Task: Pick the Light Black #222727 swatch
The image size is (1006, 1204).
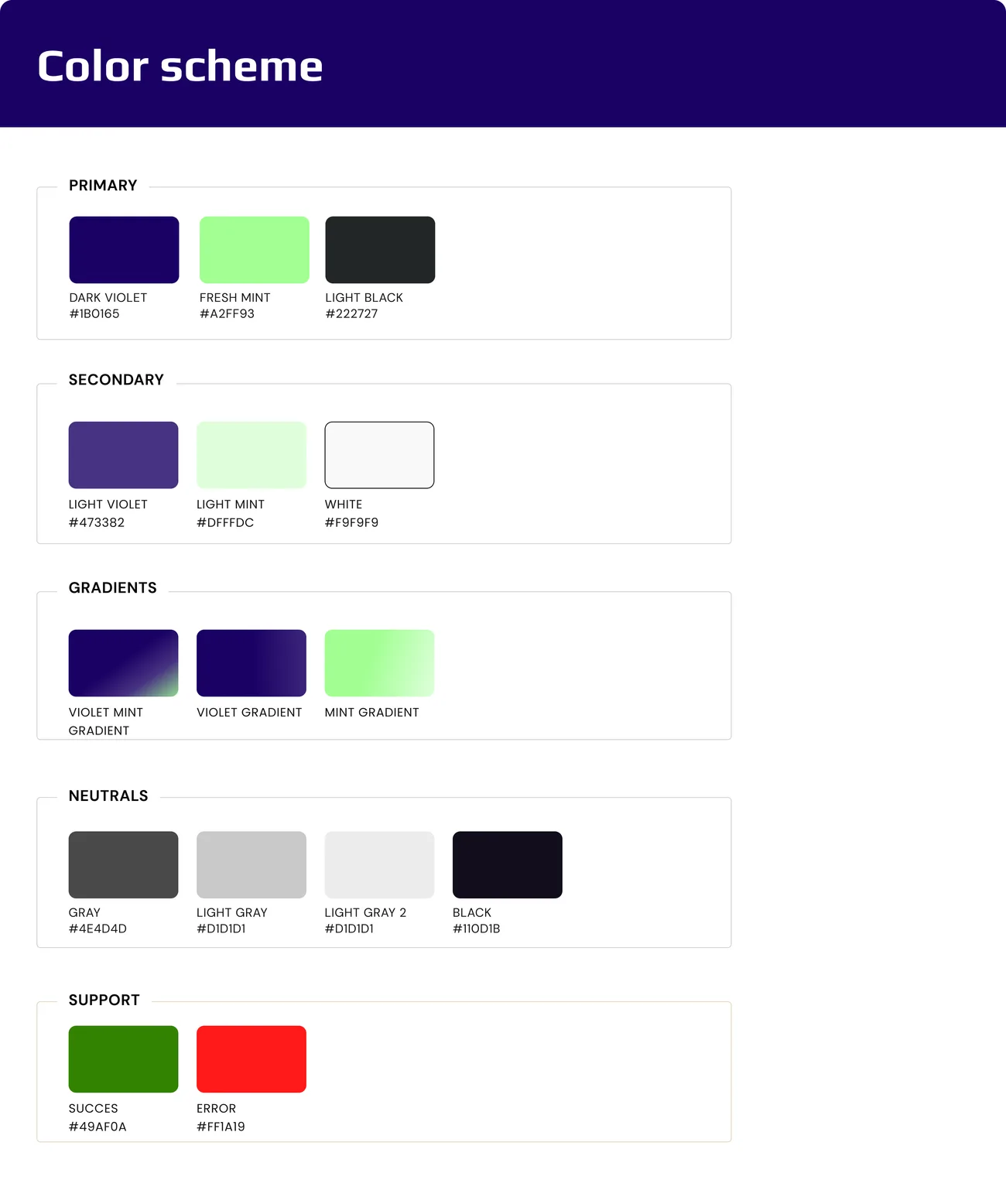Action: (x=380, y=250)
